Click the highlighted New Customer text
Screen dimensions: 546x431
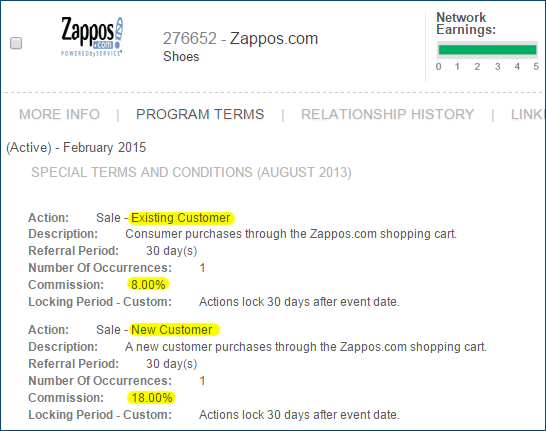pyautogui.click(x=172, y=330)
